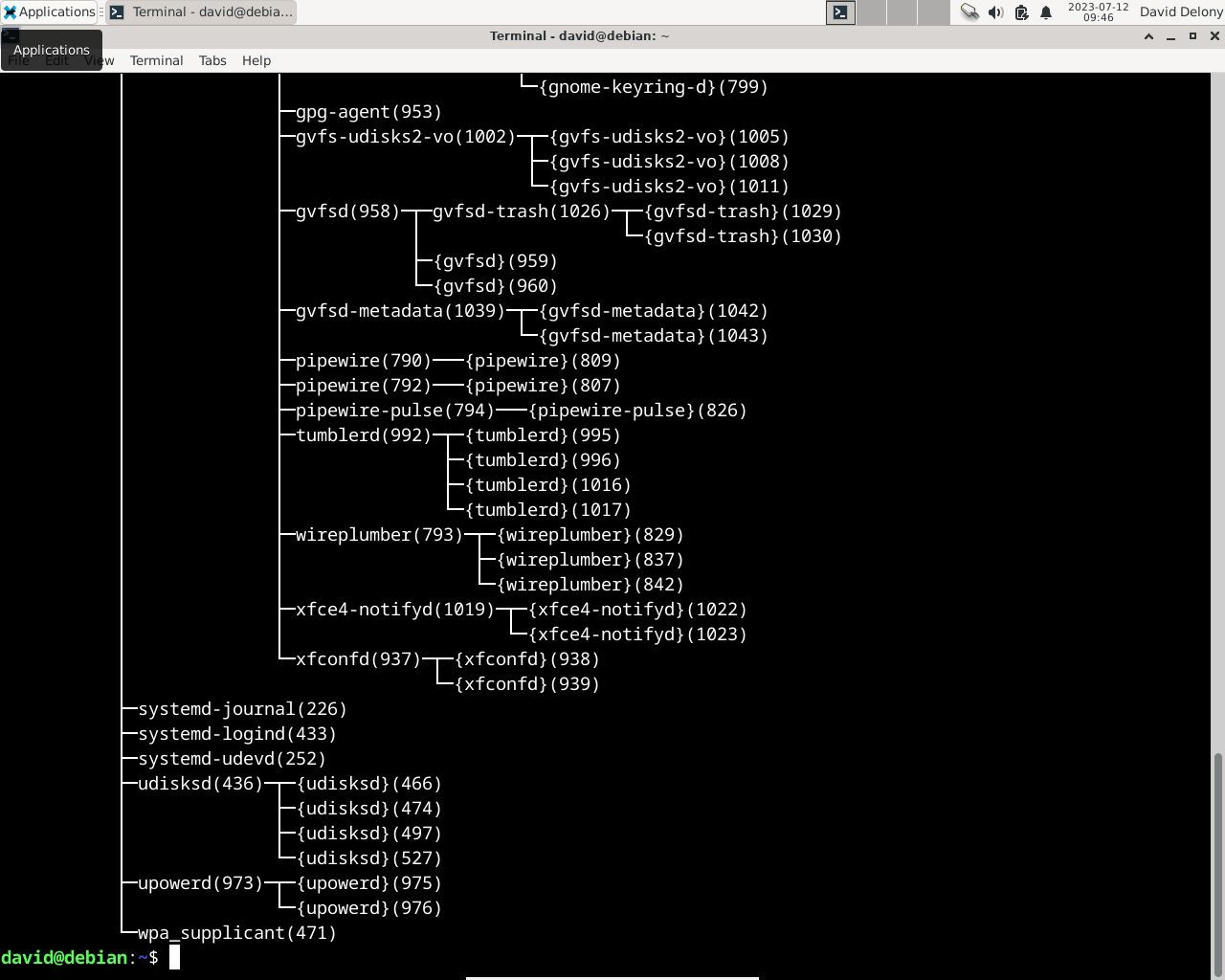Screen dimensions: 1225x980
Task: Click the gvfsd(958) process name
Action: point(347,212)
